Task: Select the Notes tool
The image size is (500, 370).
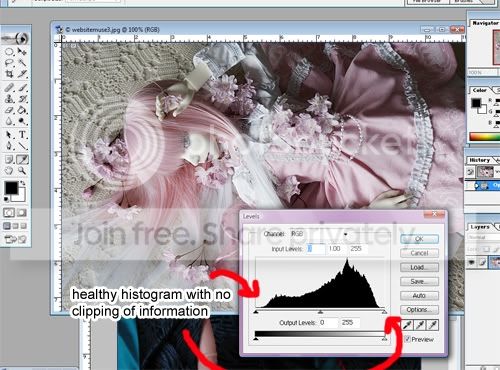Action: pyautogui.click(x=9, y=160)
